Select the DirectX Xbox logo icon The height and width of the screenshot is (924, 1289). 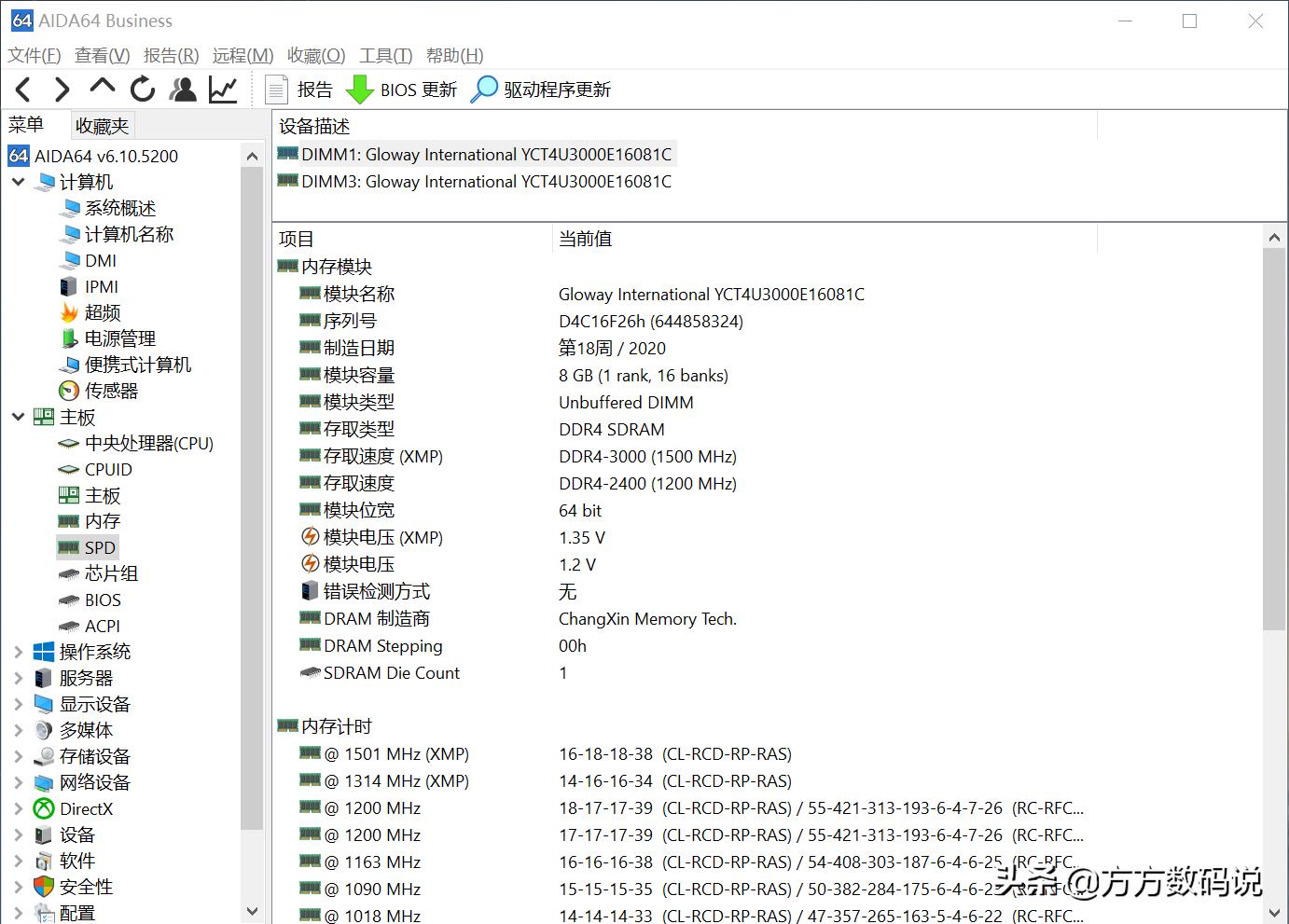point(44,808)
